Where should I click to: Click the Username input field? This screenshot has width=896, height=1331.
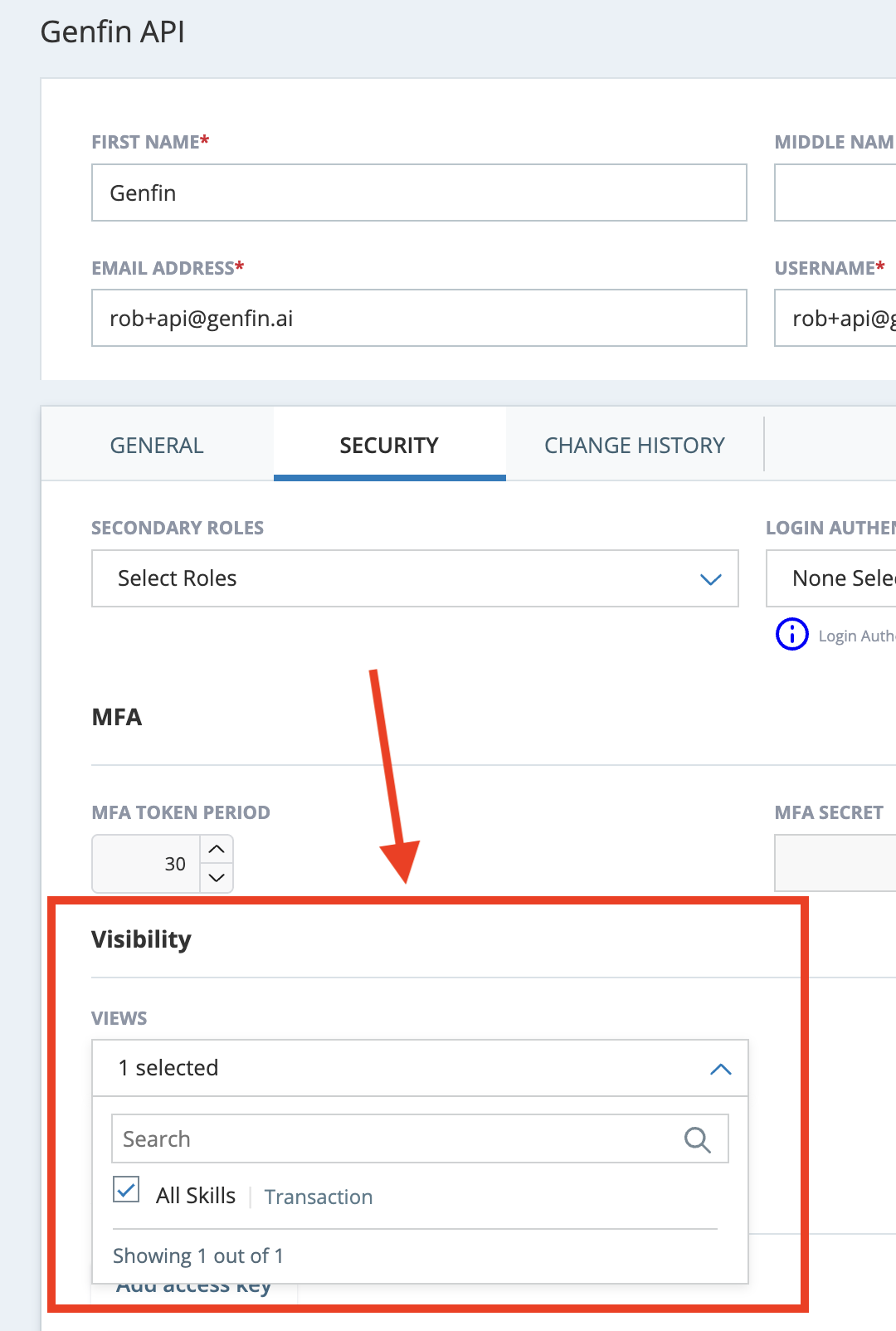(835, 318)
